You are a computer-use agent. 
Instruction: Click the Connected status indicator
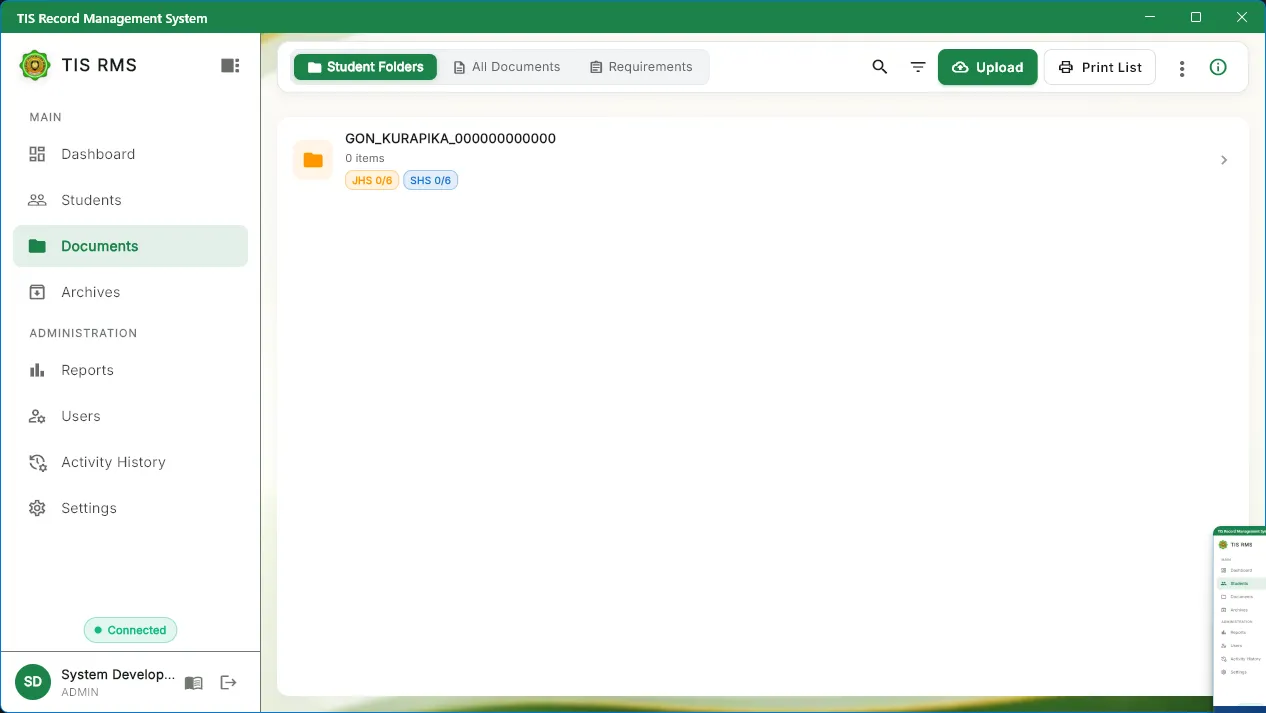[130, 630]
